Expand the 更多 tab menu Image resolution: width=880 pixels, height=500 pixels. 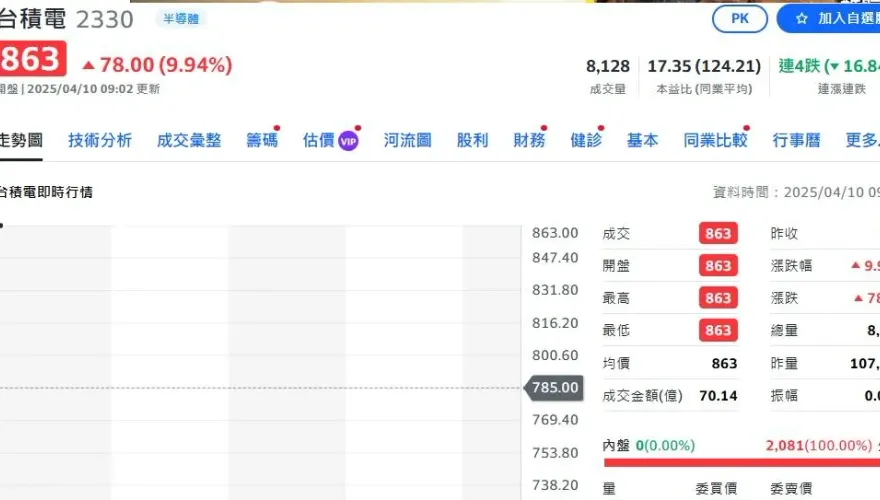(863, 140)
